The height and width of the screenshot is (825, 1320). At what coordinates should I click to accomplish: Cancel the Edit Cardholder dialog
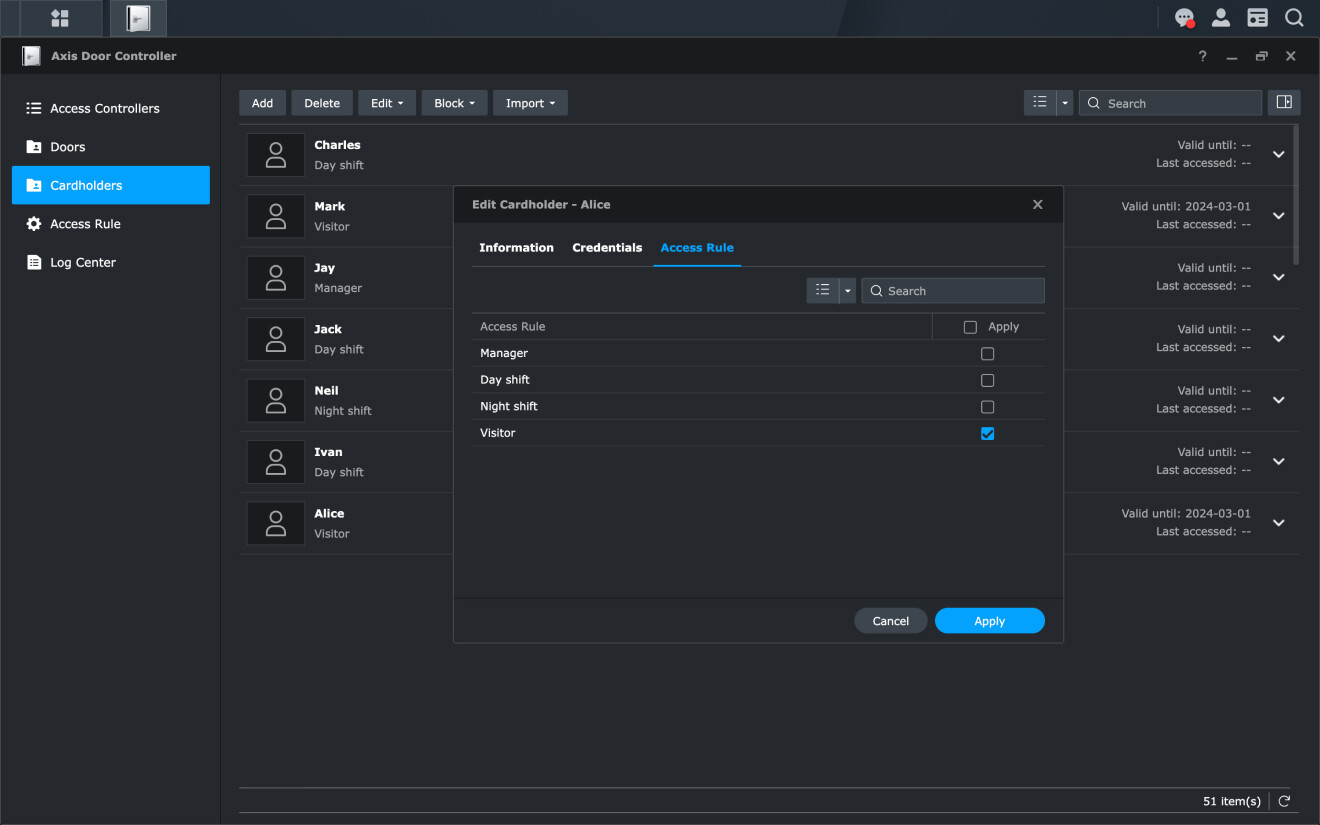coord(890,621)
